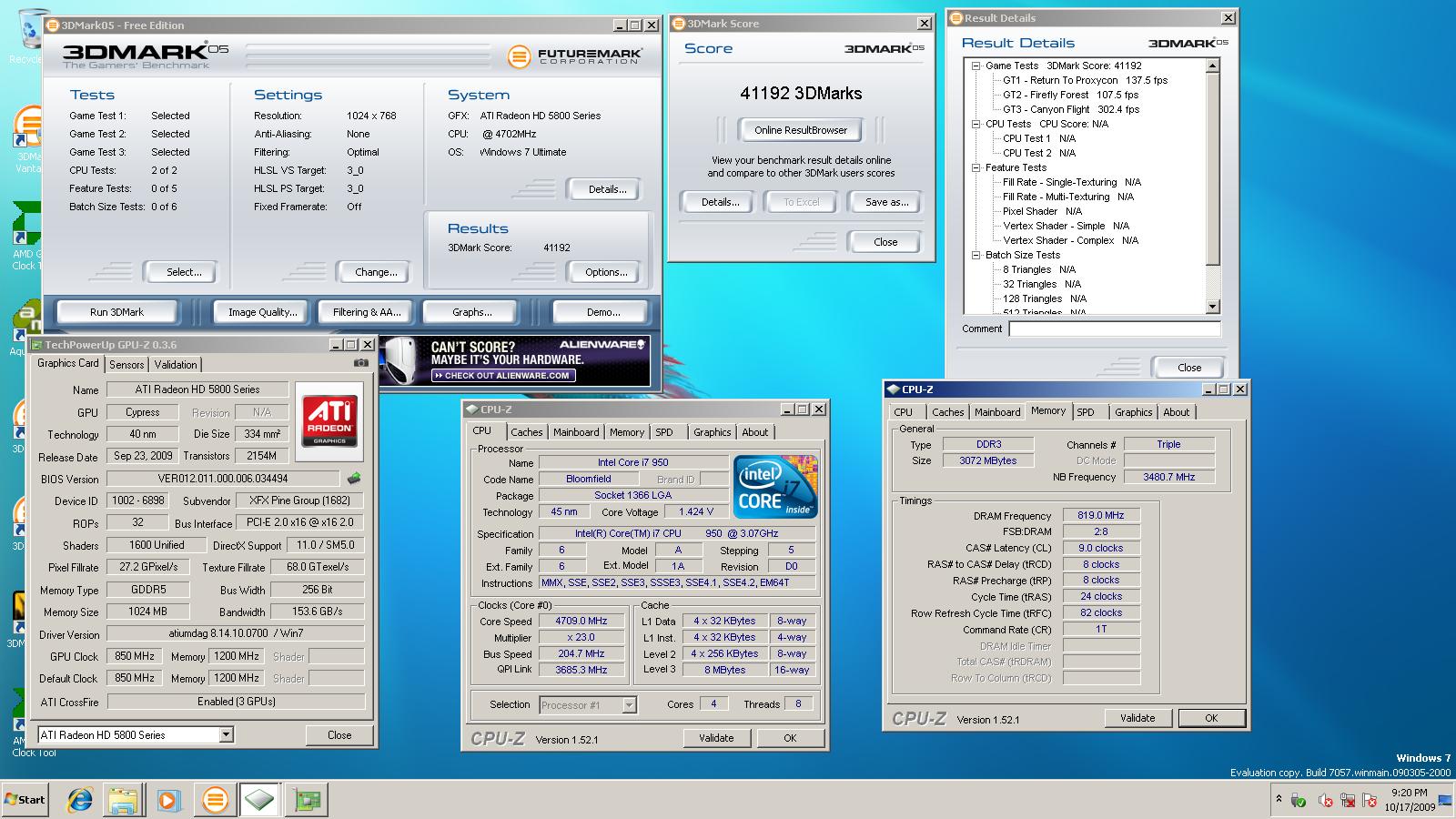Click the Filtering & AA button

367,312
